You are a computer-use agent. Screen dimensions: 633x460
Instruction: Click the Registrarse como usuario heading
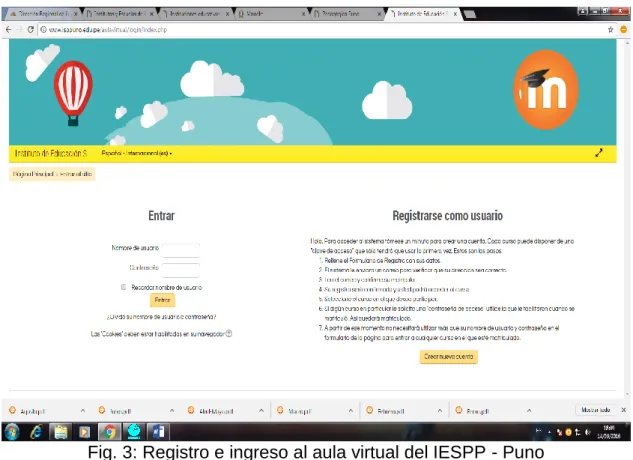coord(448,216)
